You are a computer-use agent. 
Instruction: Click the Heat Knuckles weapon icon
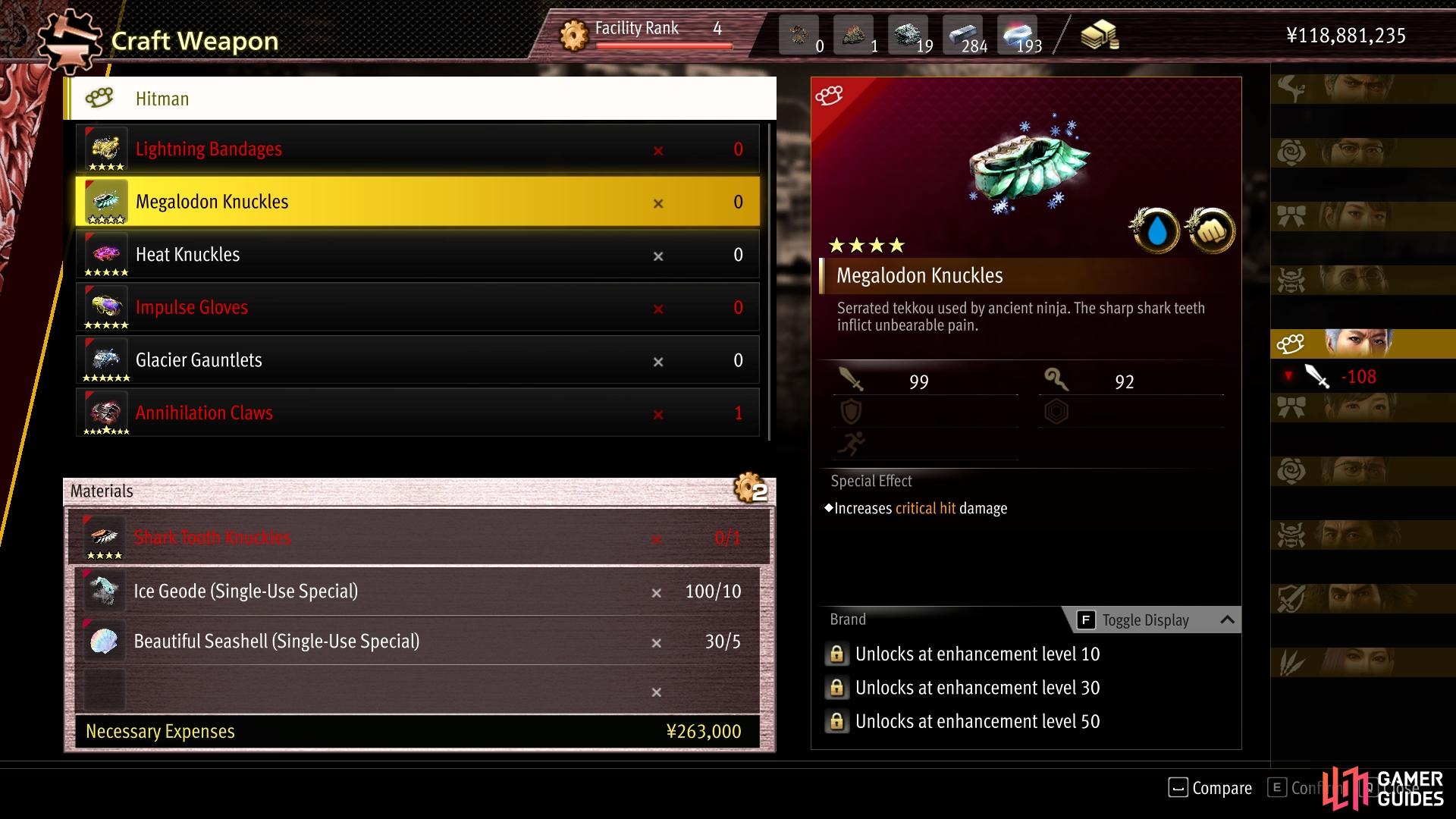[105, 253]
